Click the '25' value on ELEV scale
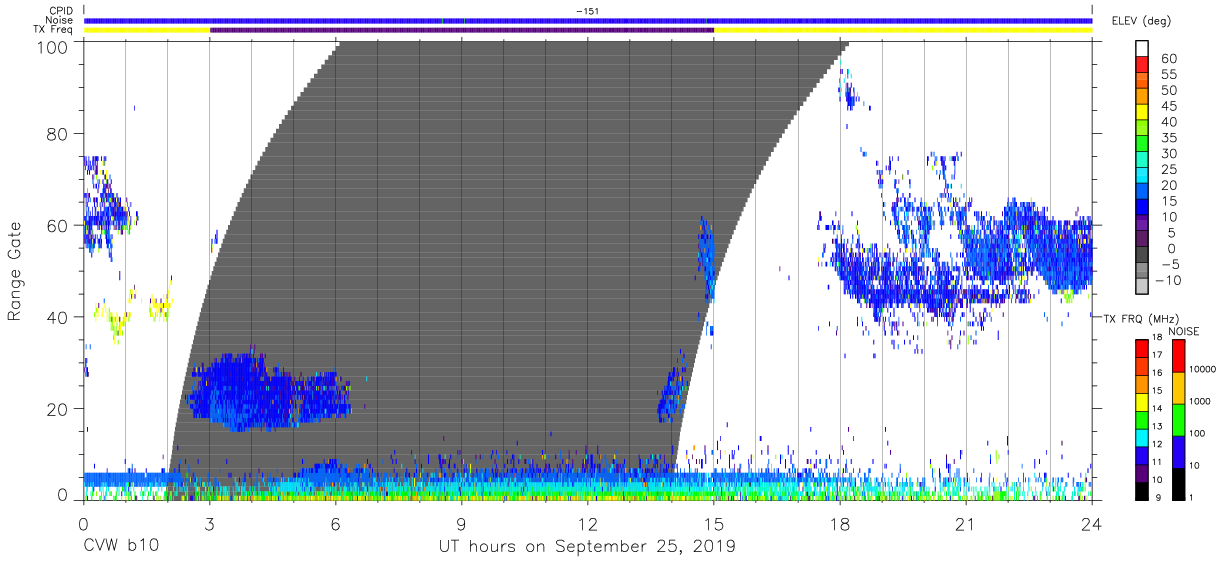This screenshot has width=1228, height=567. click(1169, 170)
